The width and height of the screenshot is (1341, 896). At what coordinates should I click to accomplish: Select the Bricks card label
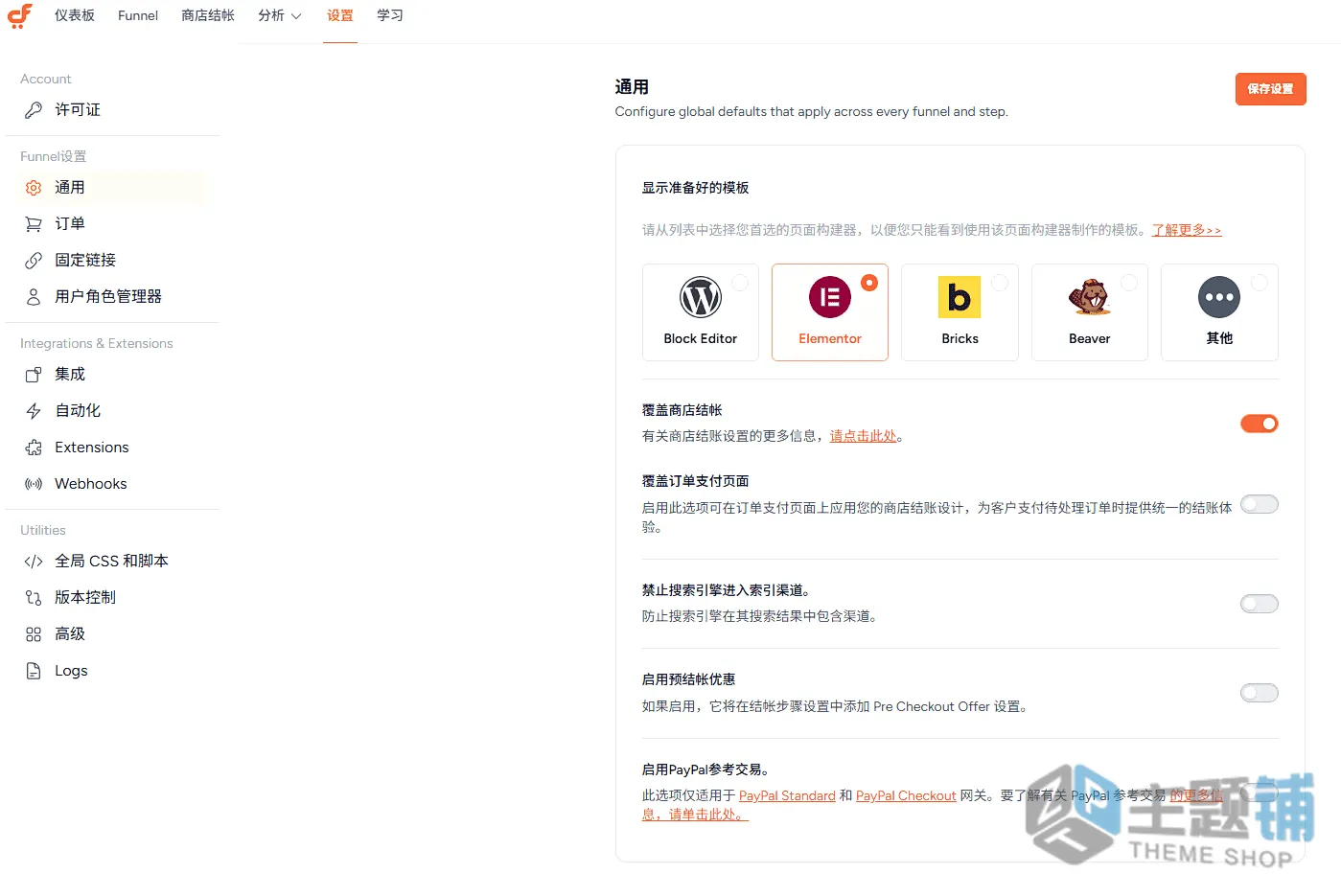[x=960, y=339]
